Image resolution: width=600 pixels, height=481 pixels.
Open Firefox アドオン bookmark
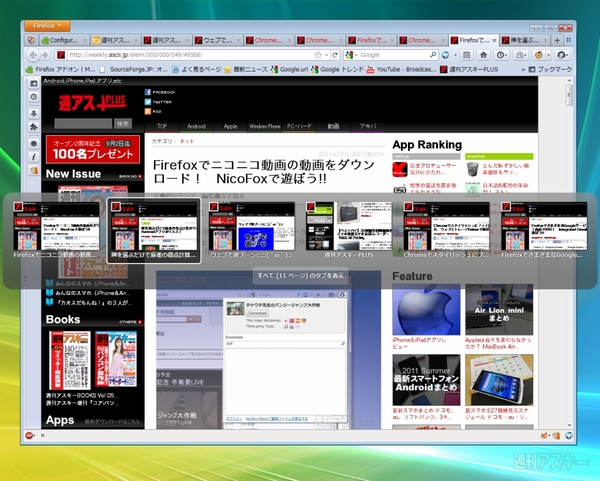pos(60,70)
